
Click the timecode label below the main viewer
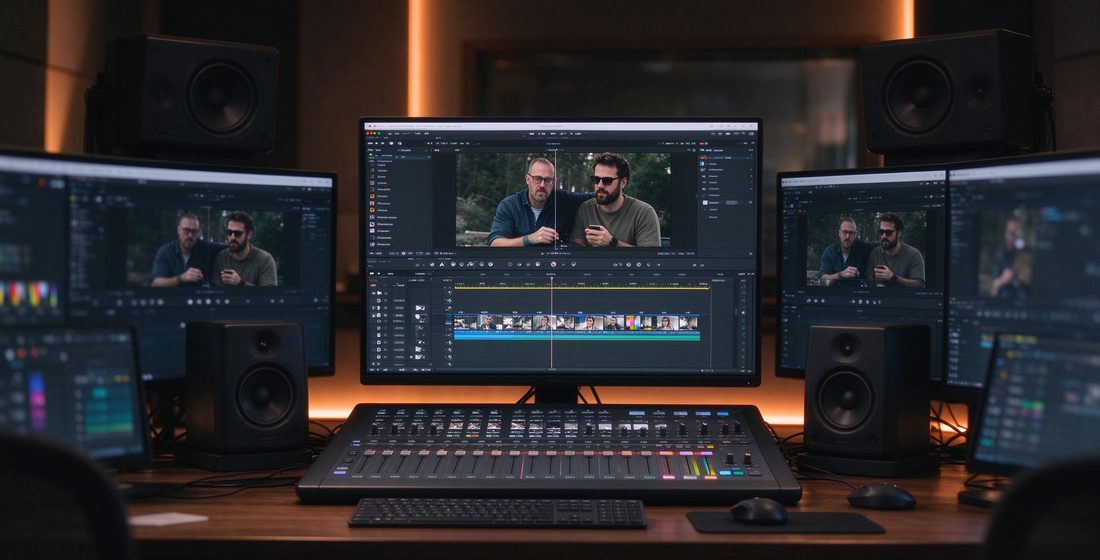(556, 253)
